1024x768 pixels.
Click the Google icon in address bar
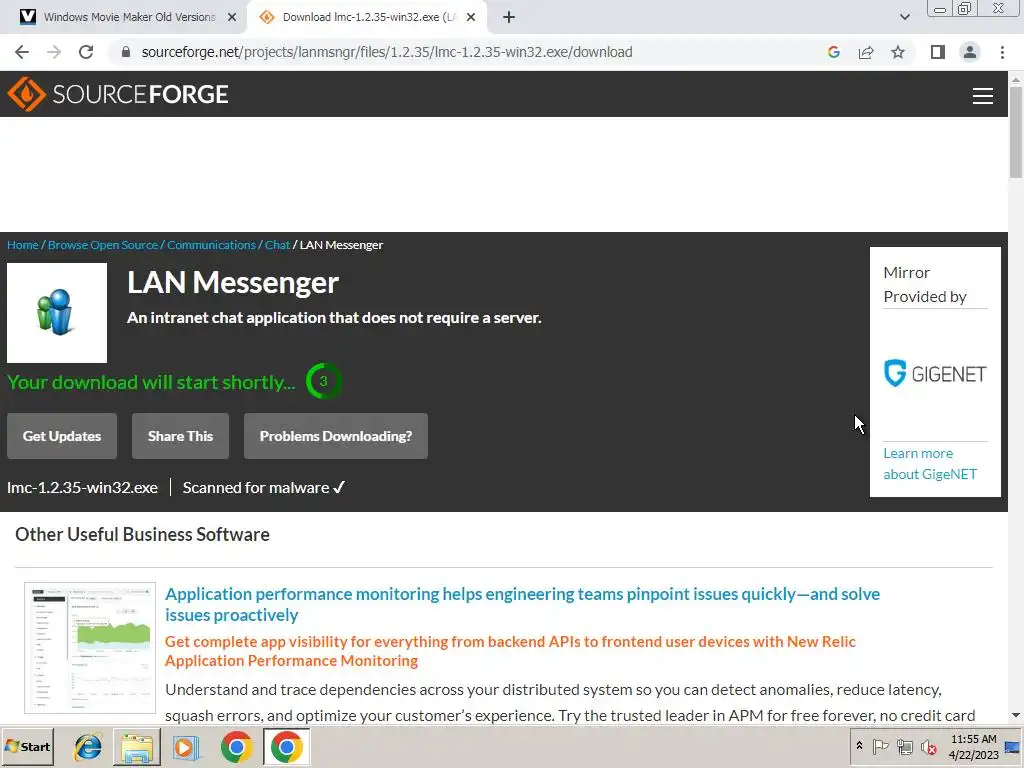click(833, 52)
